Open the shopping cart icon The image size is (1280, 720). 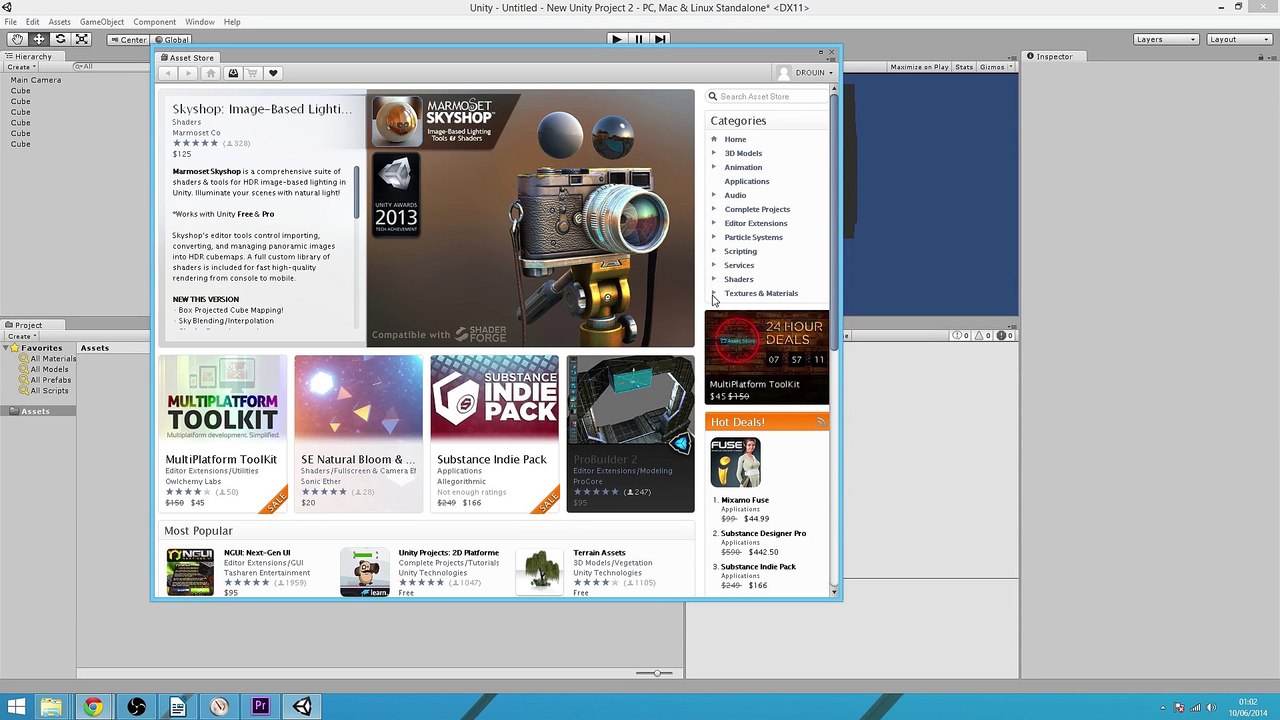pyautogui.click(x=252, y=73)
